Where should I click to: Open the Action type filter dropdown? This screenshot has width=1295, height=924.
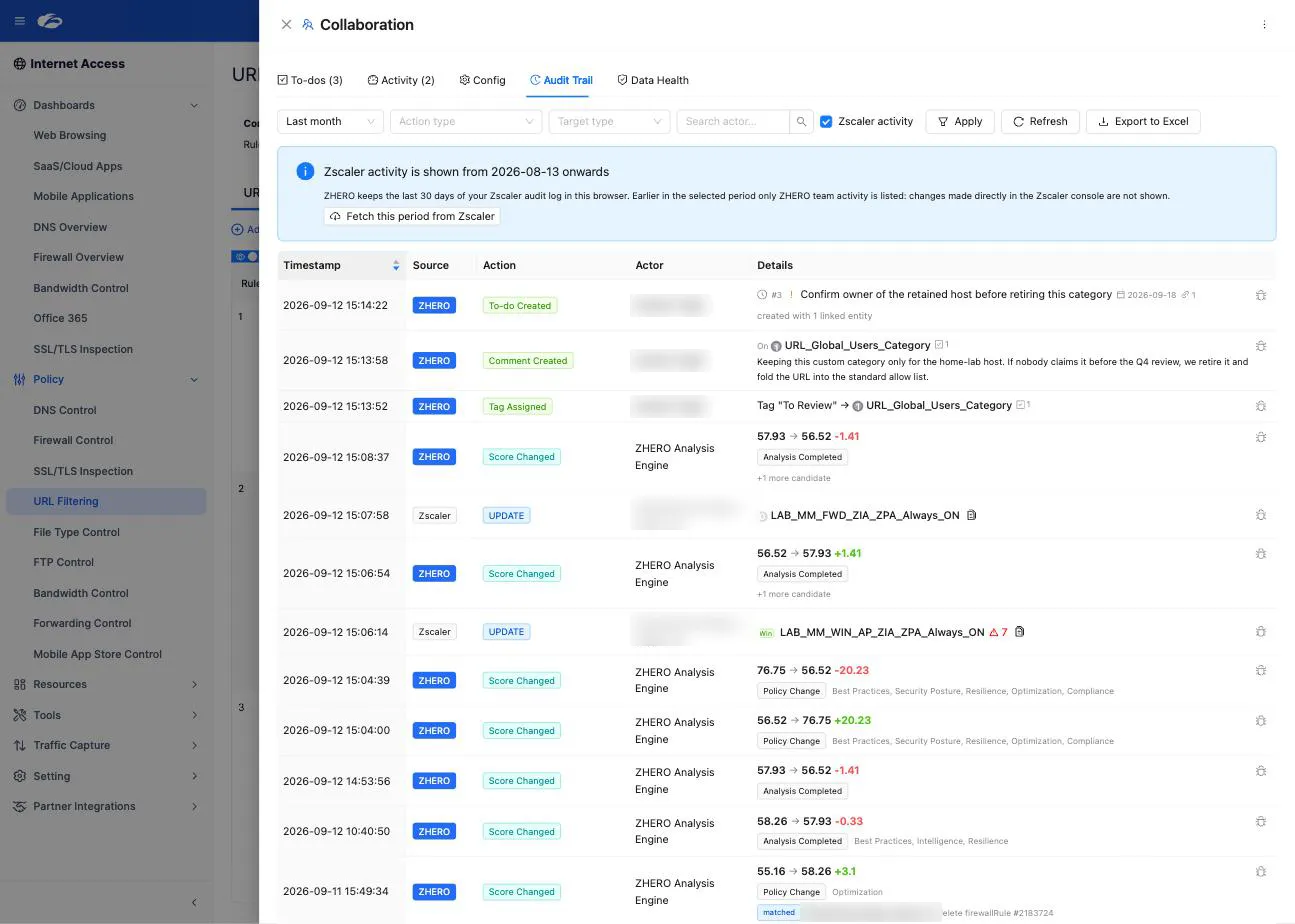tap(466, 121)
